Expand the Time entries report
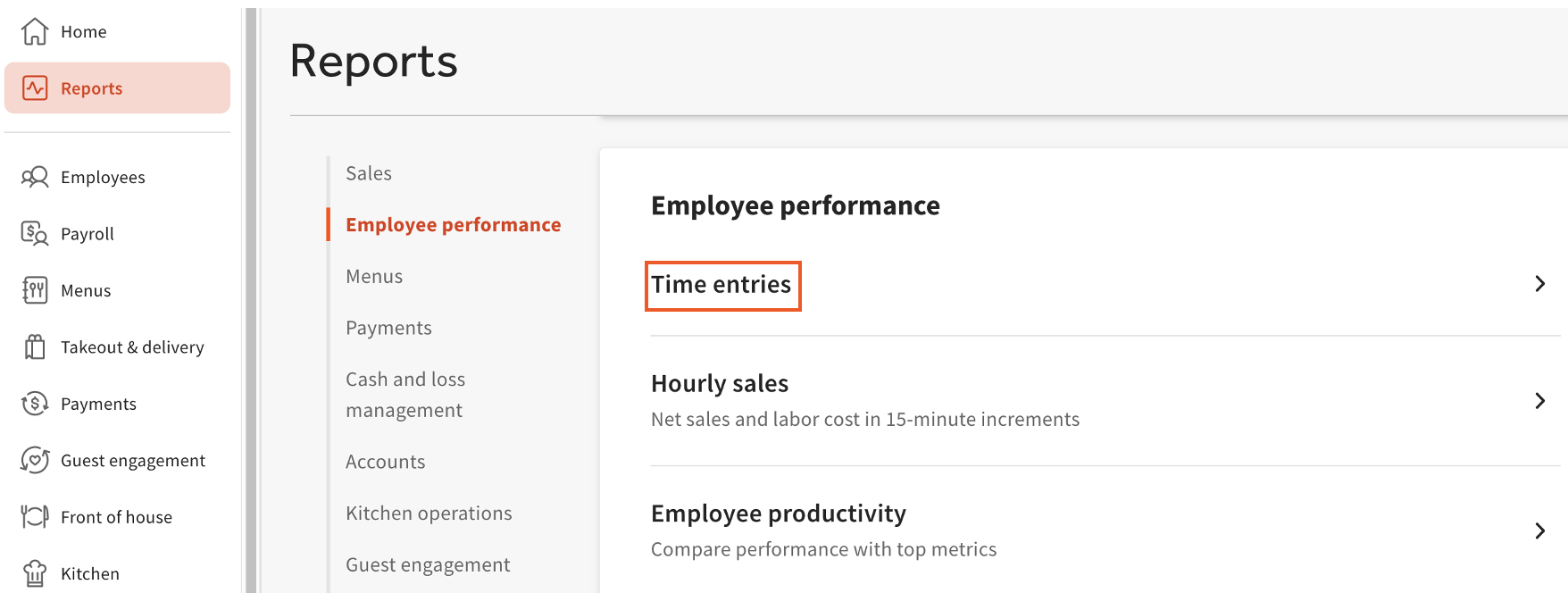The width and height of the screenshot is (1568, 593). click(x=1539, y=284)
